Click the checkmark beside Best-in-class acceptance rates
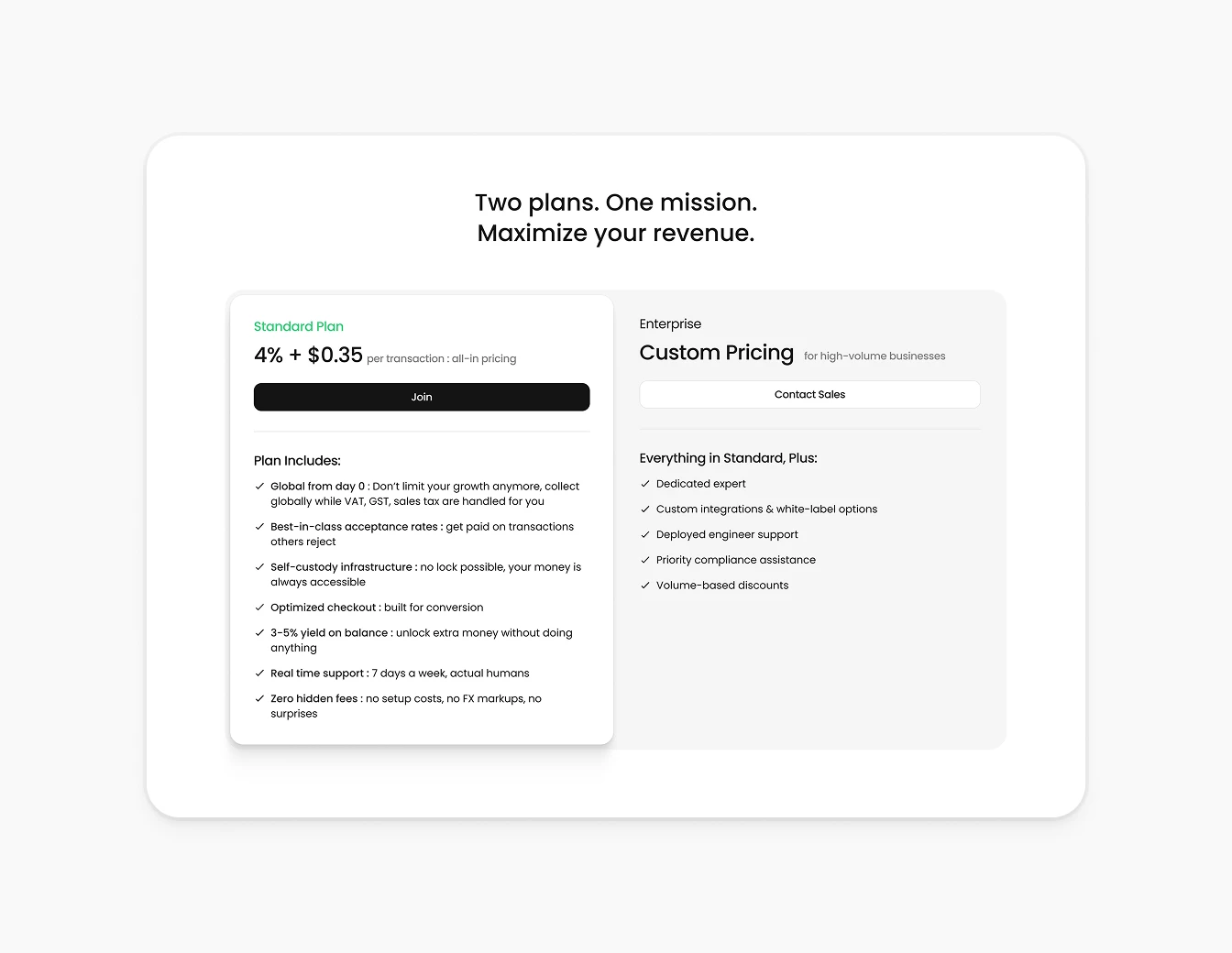This screenshot has width=1232, height=953. click(258, 526)
